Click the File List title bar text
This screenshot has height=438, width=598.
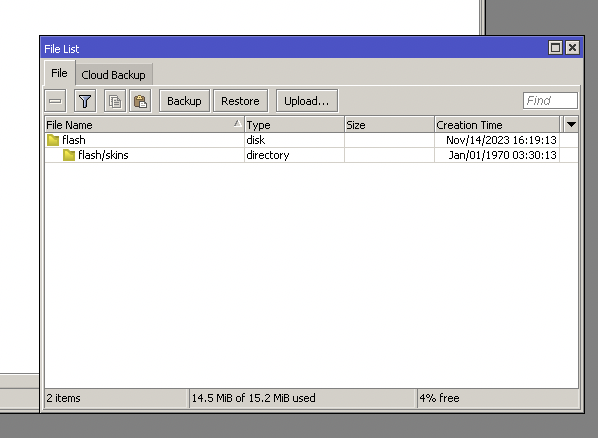click(x=61, y=49)
